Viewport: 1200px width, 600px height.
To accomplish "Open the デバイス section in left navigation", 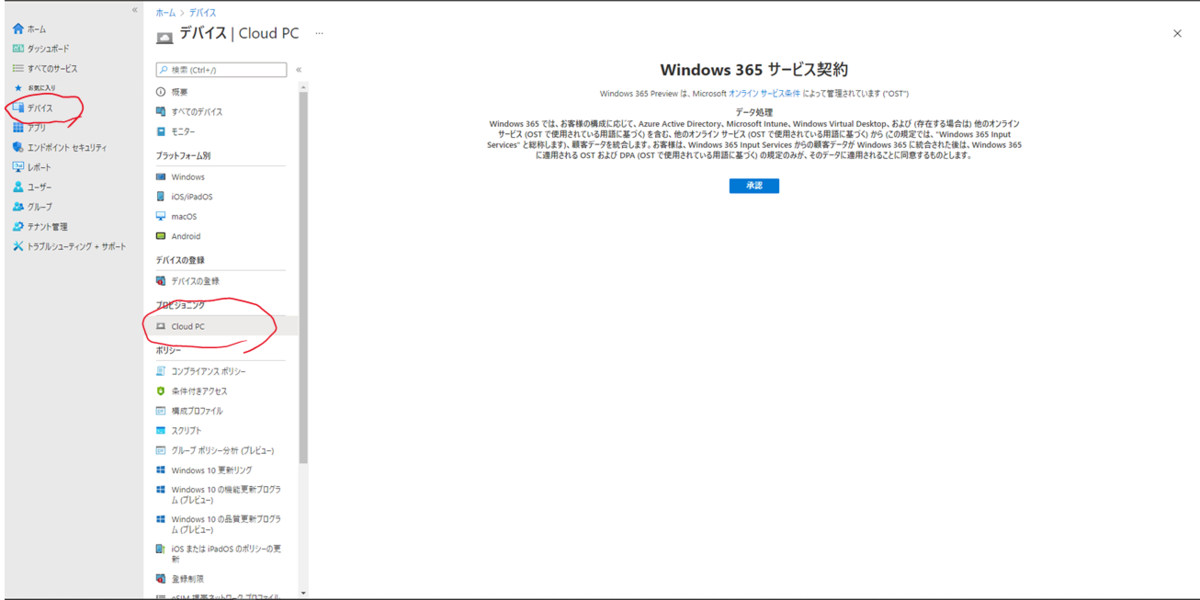I will pyautogui.click(x=40, y=107).
